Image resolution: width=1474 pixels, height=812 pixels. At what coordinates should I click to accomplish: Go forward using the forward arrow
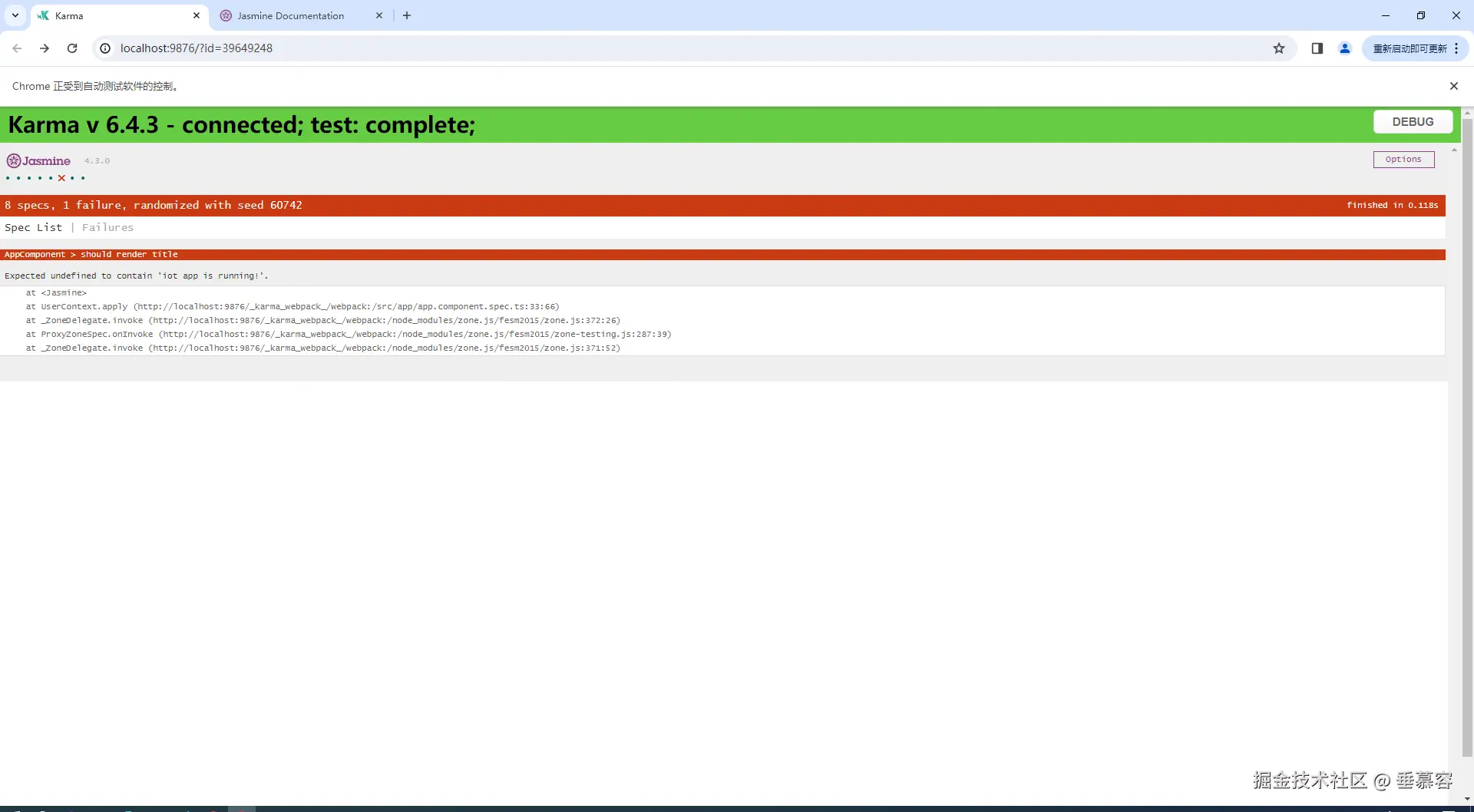[45, 48]
